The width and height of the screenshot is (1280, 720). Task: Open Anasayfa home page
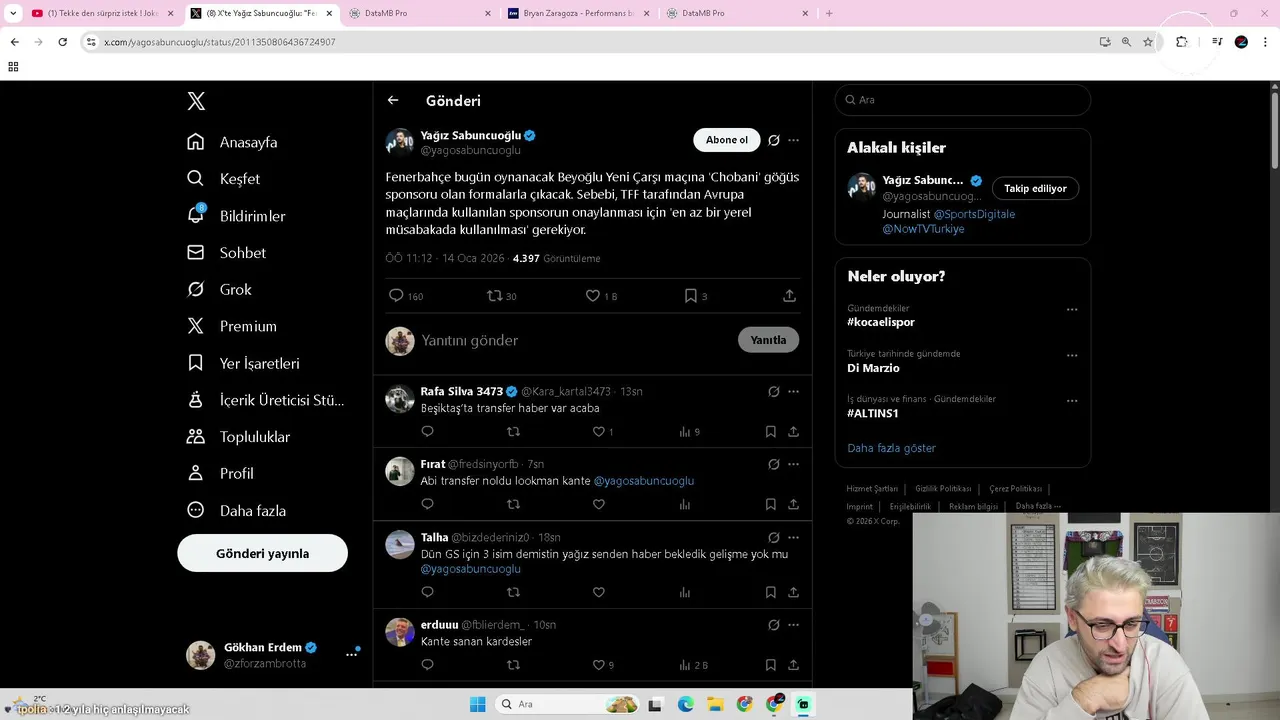point(232,142)
